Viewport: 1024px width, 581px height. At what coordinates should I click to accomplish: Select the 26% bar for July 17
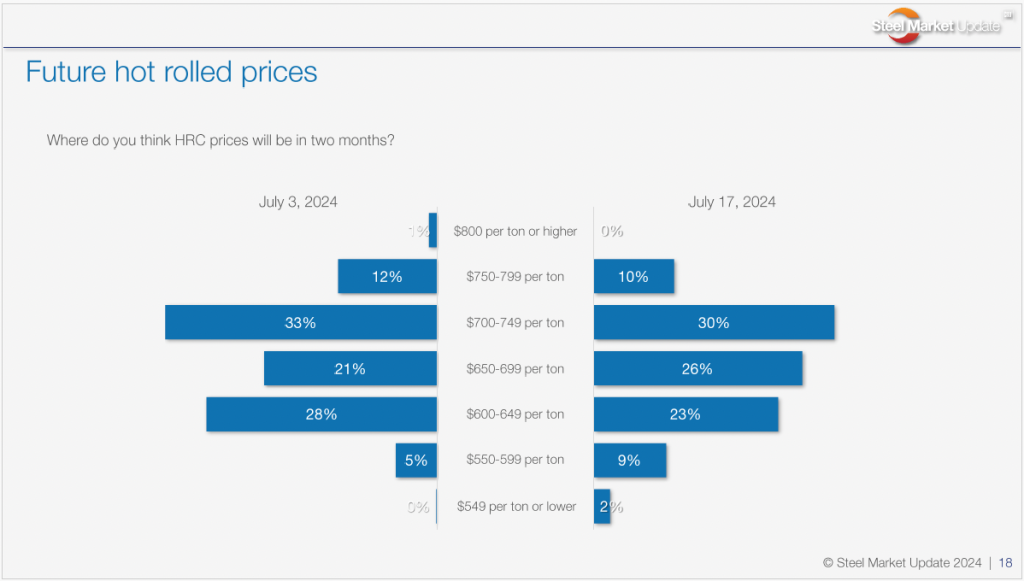698,368
